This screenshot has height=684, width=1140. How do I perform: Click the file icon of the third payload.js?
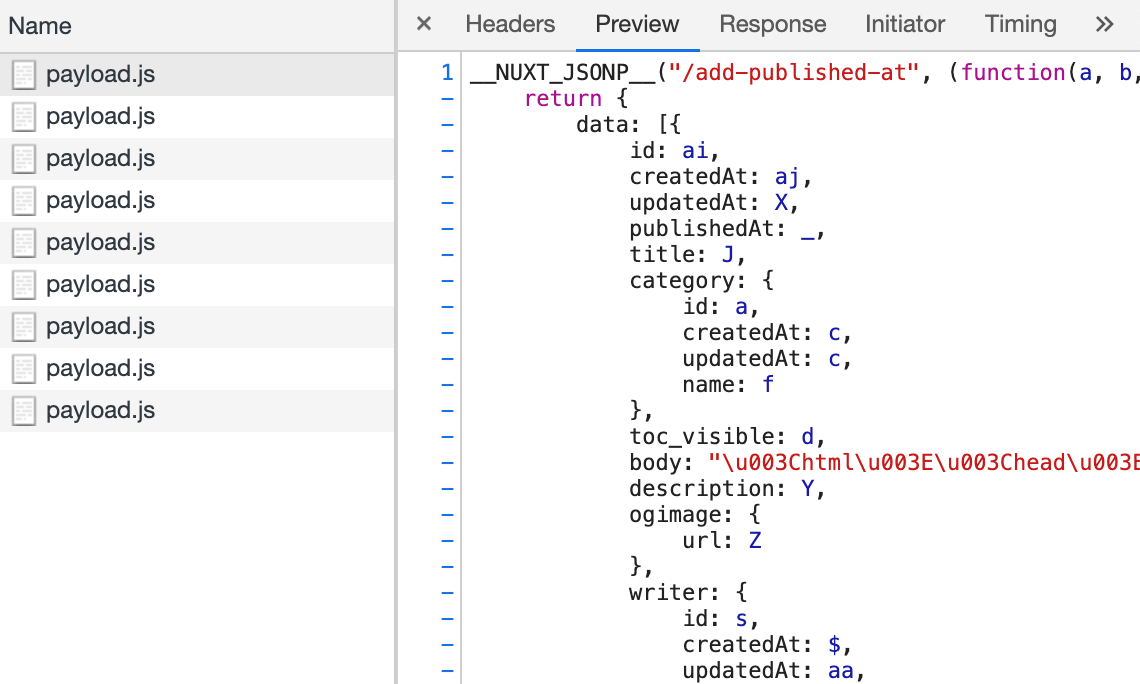click(24, 159)
